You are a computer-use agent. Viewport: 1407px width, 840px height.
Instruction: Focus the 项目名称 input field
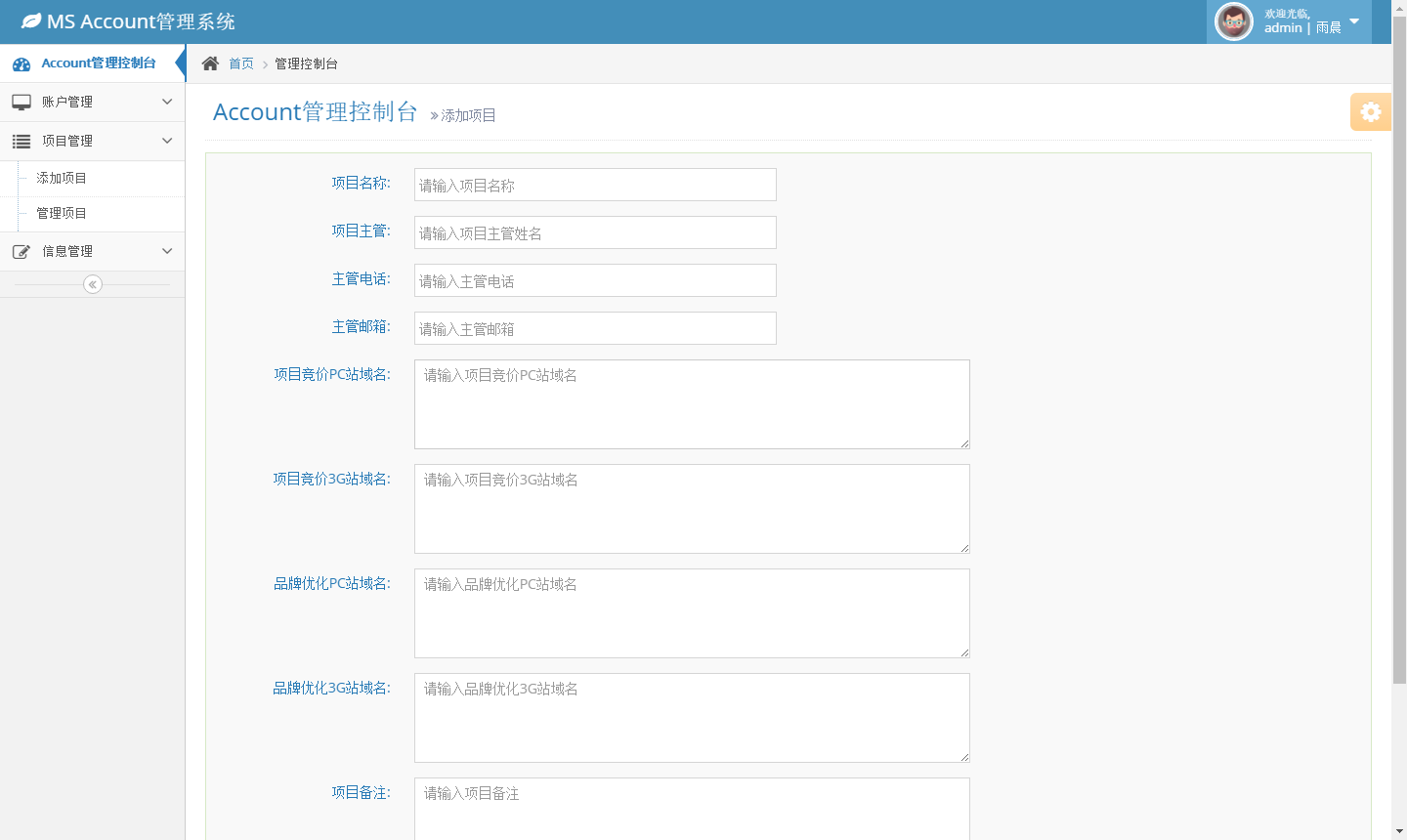tap(595, 185)
